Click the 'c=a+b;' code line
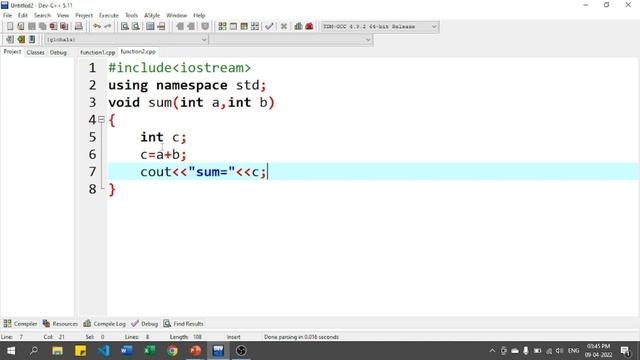 [163, 155]
